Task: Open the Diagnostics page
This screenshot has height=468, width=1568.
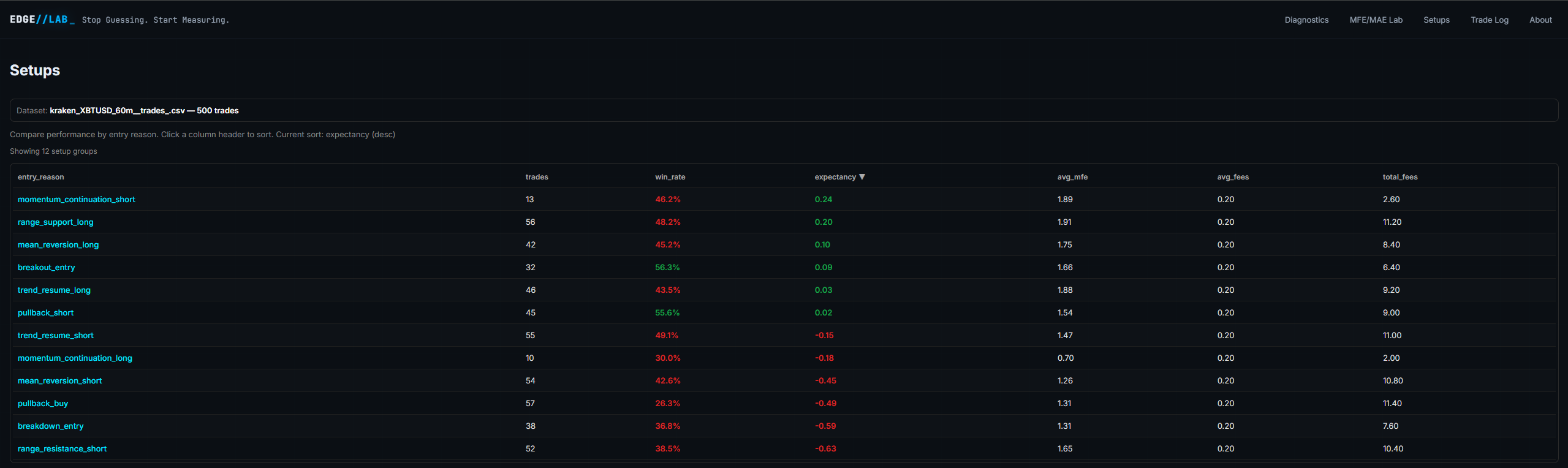Action: click(x=1306, y=20)
